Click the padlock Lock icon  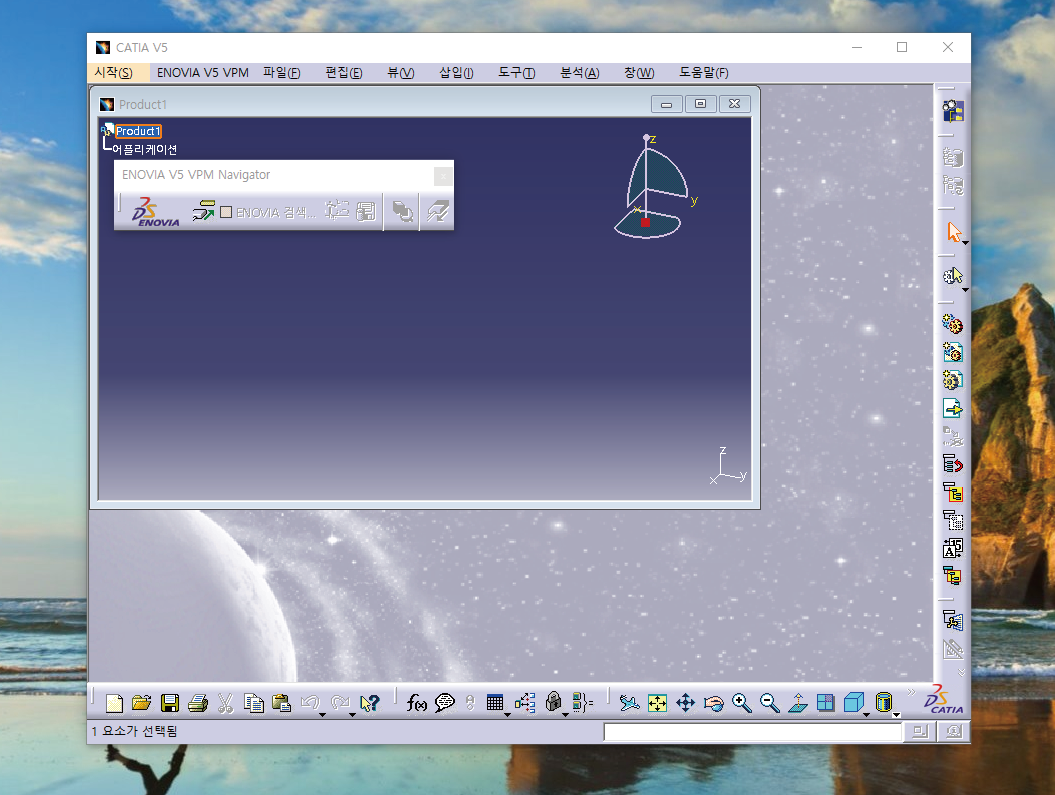[x=553, y=703]
